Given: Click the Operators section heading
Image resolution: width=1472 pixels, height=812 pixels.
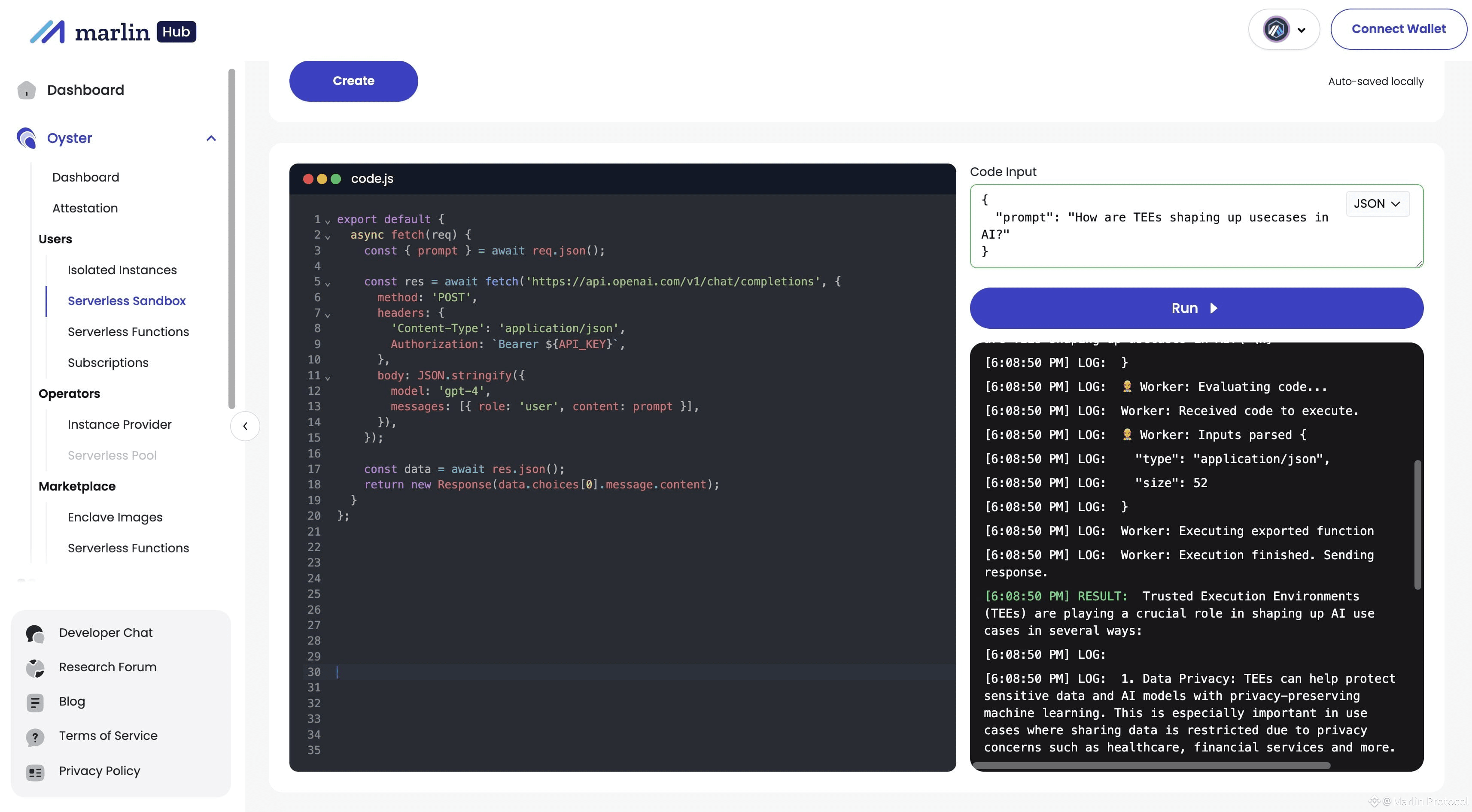Looking at the screenshot, I should 69,394.
